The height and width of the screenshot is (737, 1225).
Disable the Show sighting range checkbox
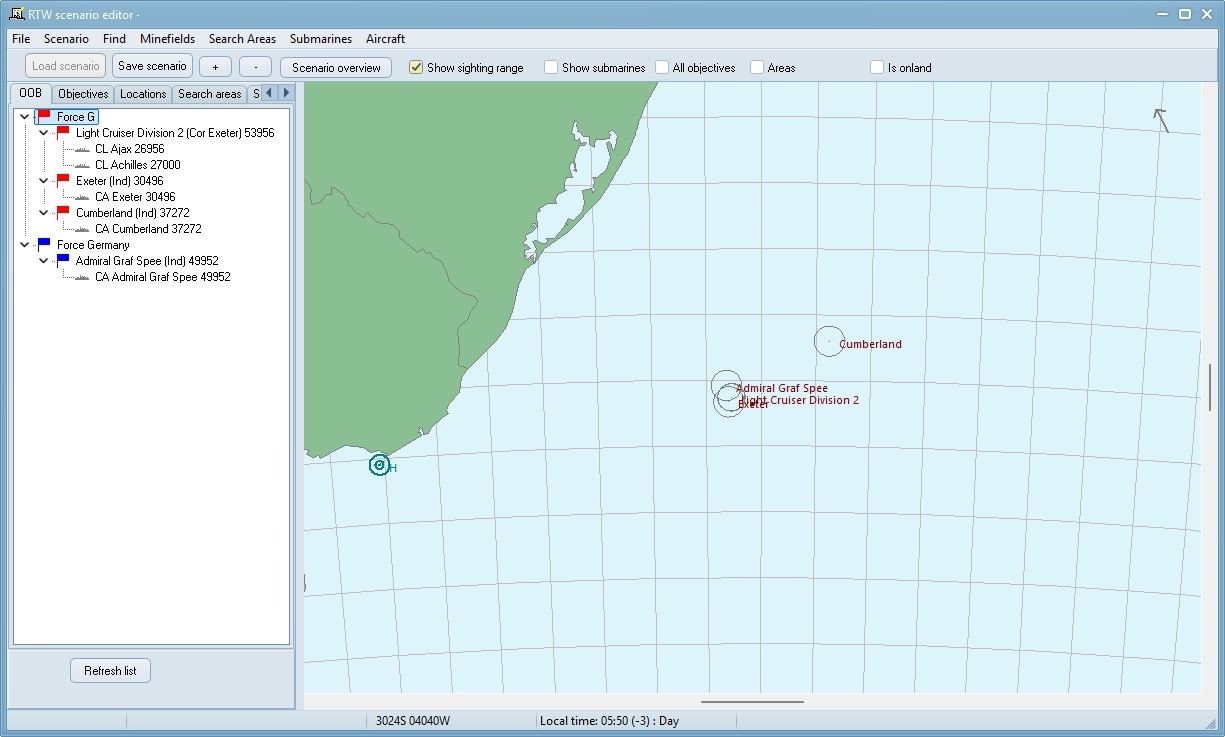417,68
